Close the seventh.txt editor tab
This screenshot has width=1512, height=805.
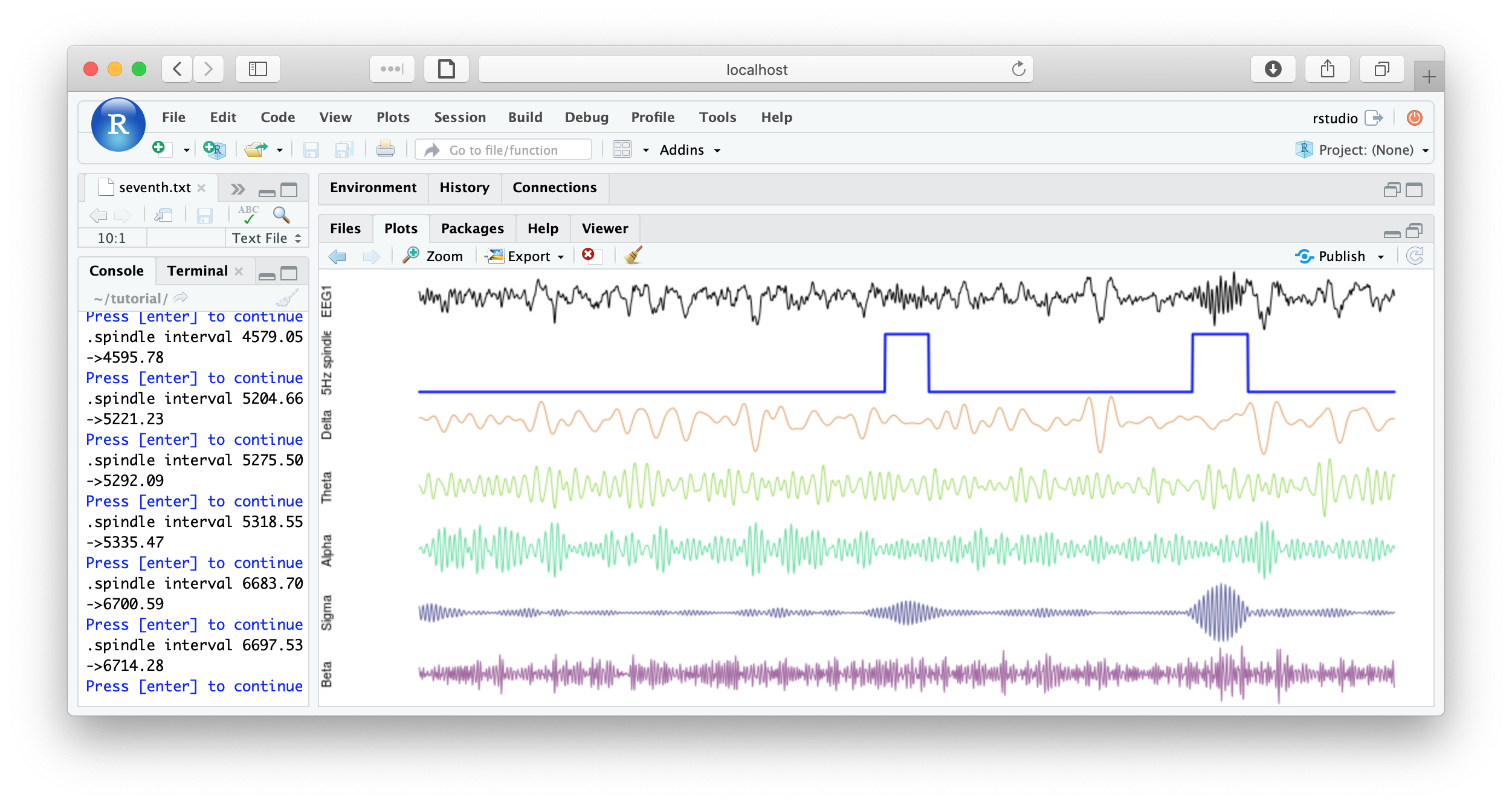point(202,188)
